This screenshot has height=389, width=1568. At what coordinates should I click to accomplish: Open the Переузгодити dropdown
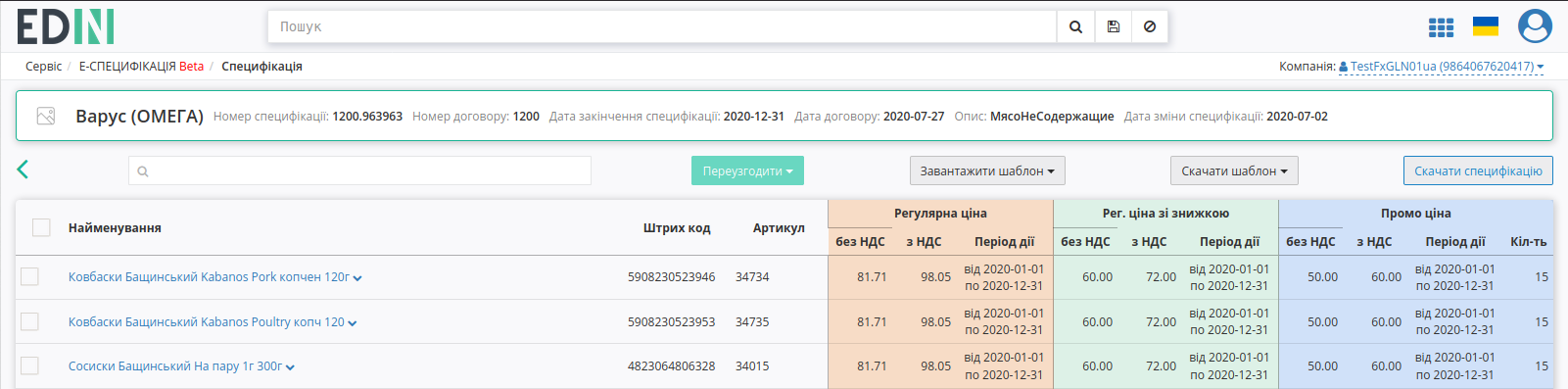click(747, 170)
